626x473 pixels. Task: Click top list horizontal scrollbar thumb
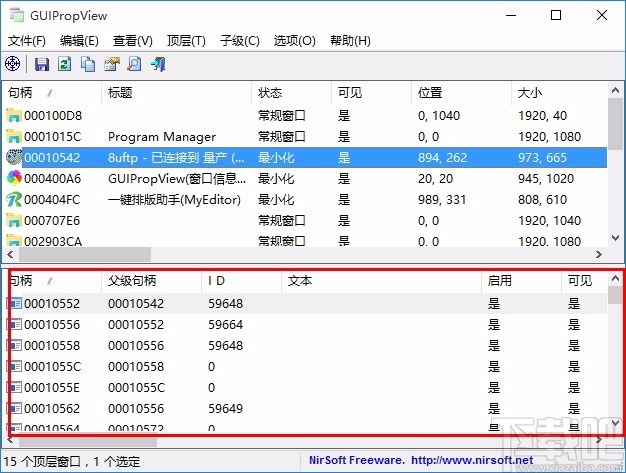[x=85, y=254]
